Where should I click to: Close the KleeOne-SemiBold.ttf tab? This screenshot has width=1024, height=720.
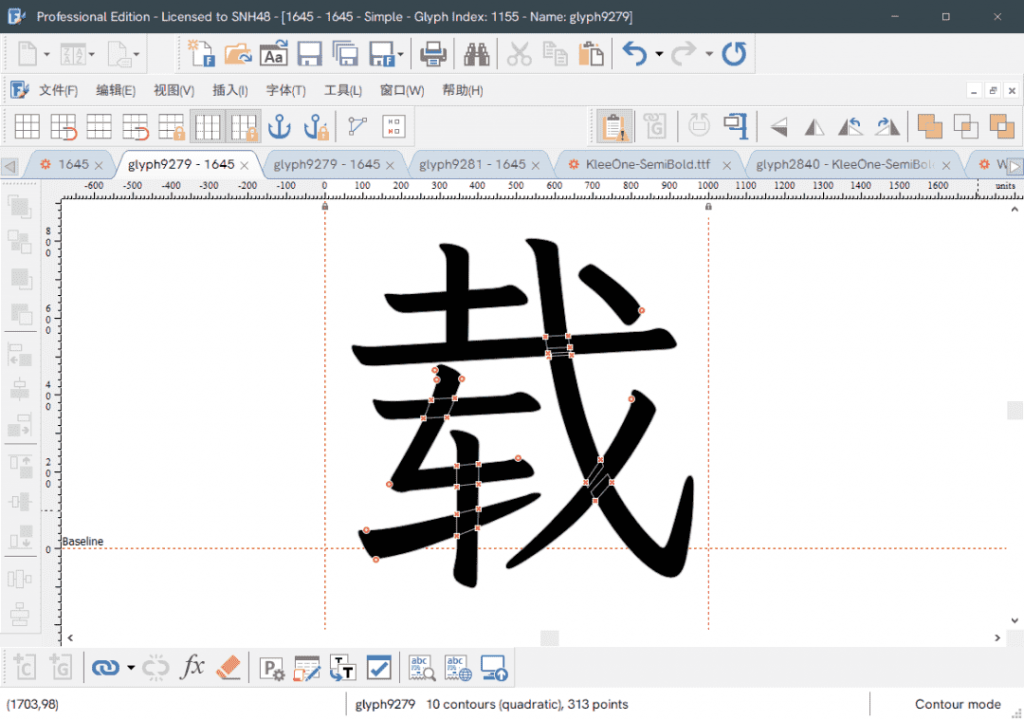click(x=726, y=166)
